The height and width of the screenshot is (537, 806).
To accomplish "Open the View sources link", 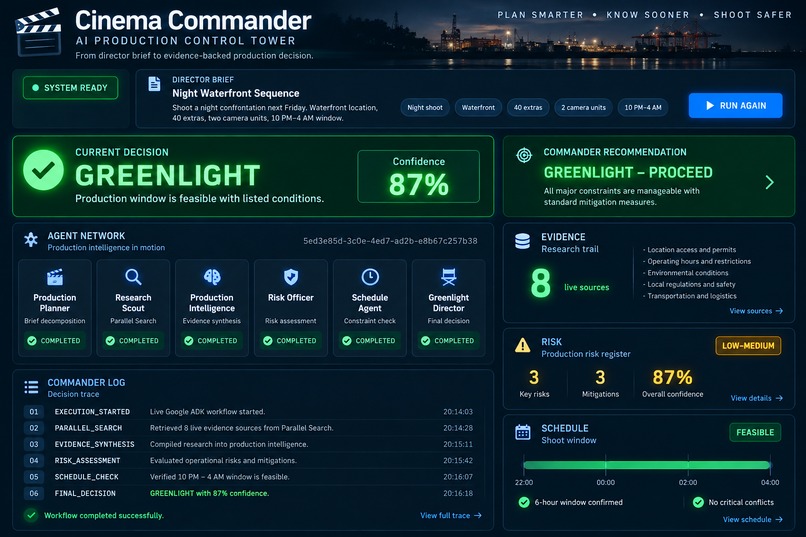I will point(756,311).
